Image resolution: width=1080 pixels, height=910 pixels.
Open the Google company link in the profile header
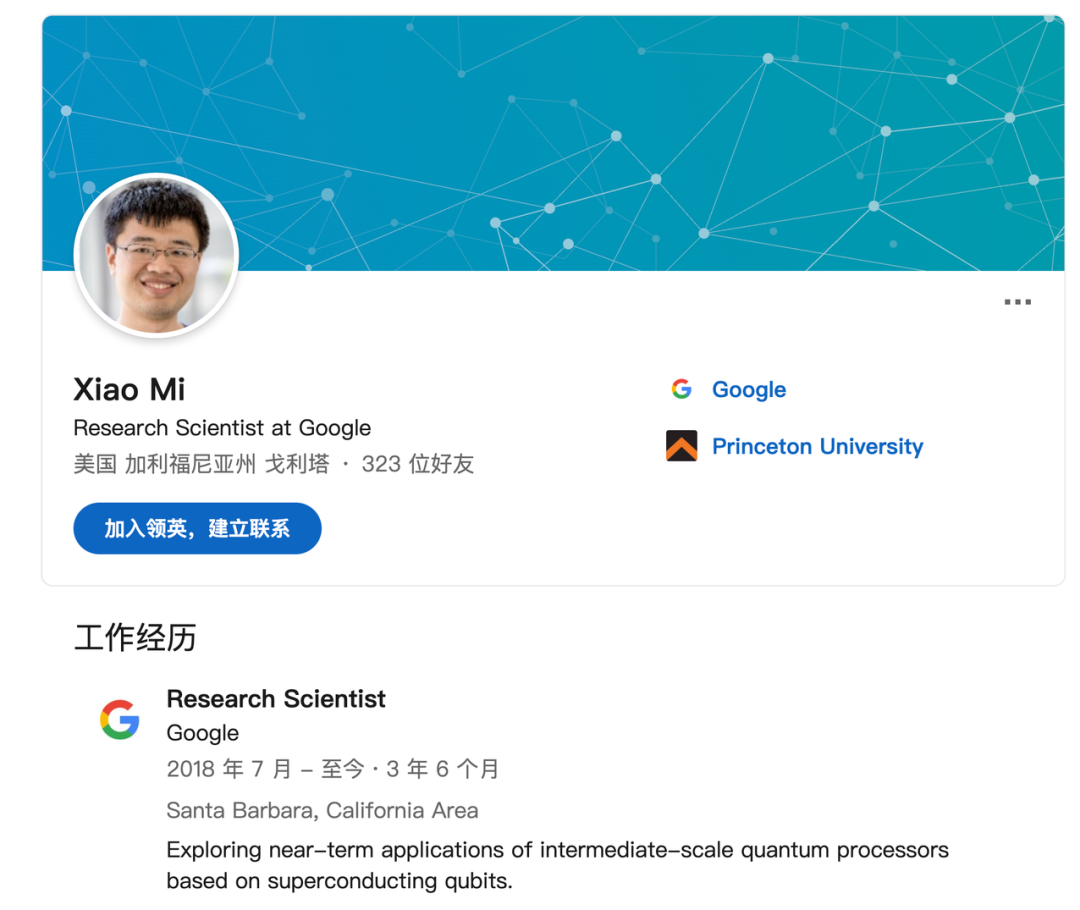coord(748,390)
